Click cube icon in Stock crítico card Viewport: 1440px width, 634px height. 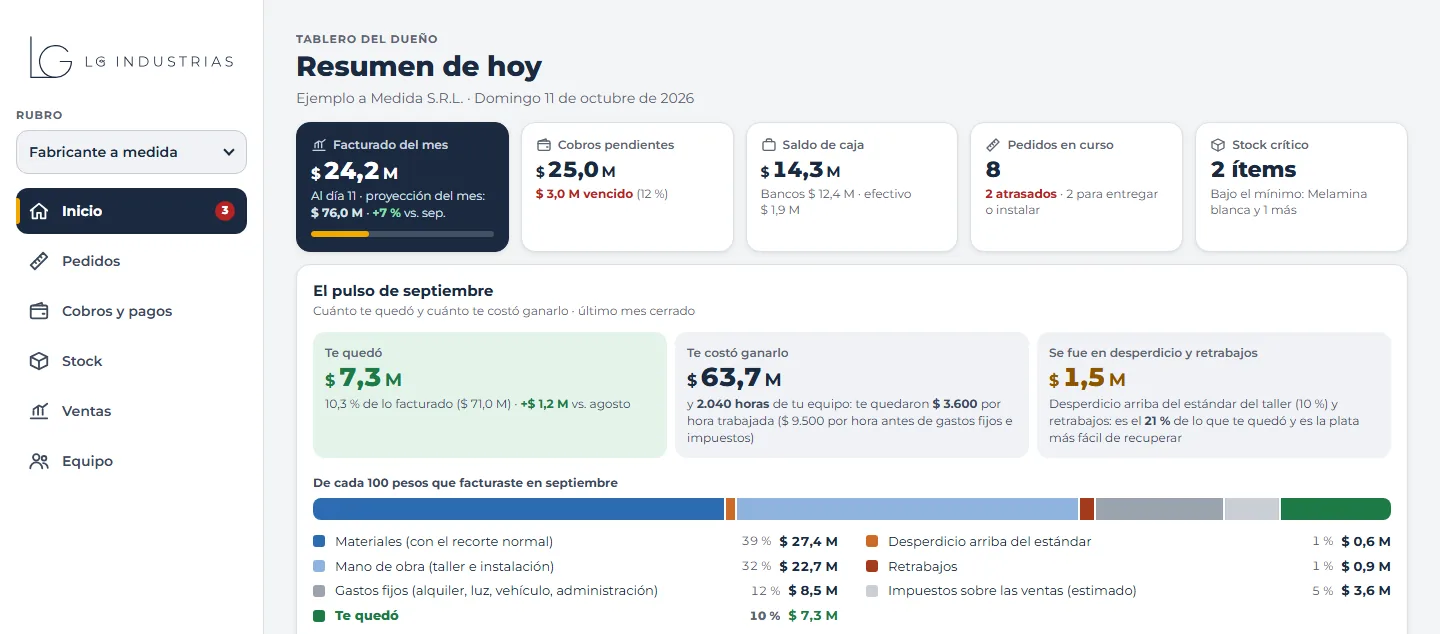pos(1218,145)
